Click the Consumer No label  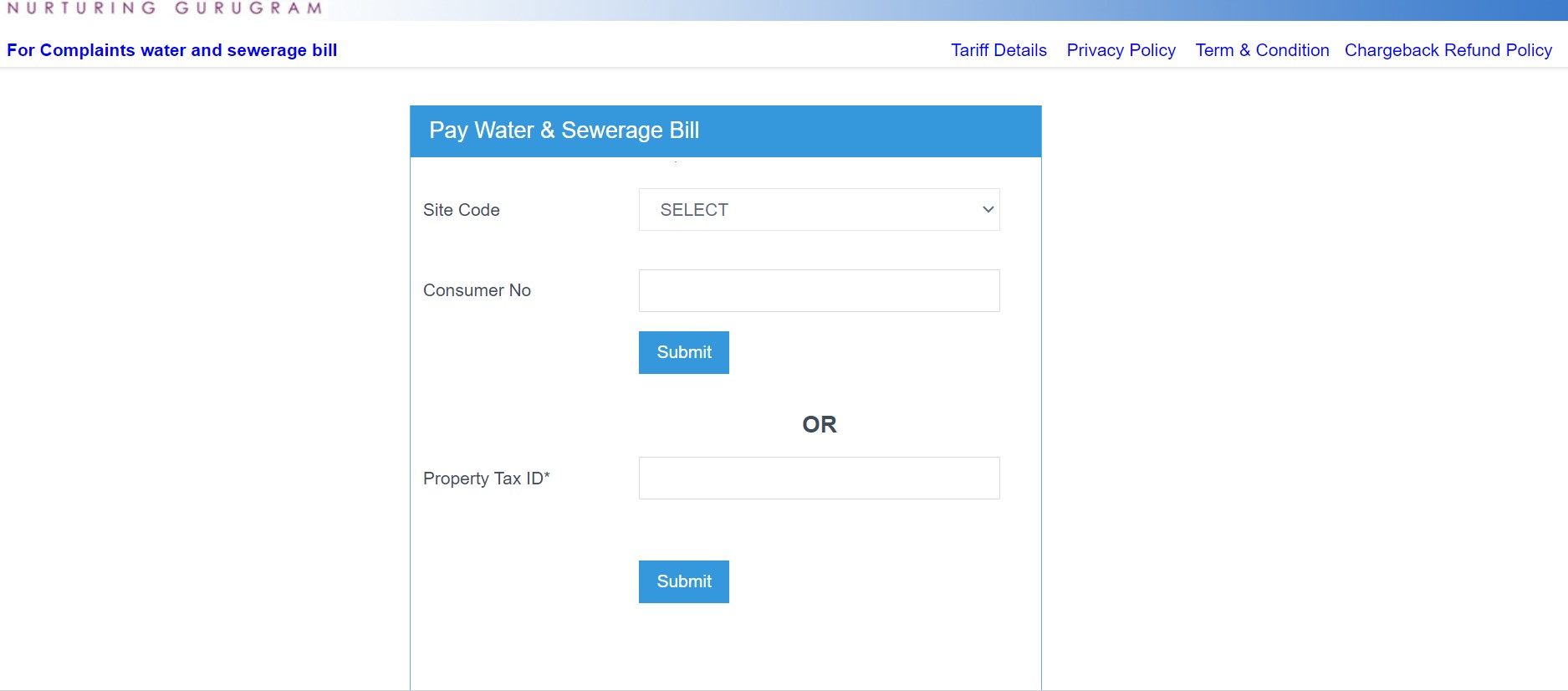tap(477, 290)
